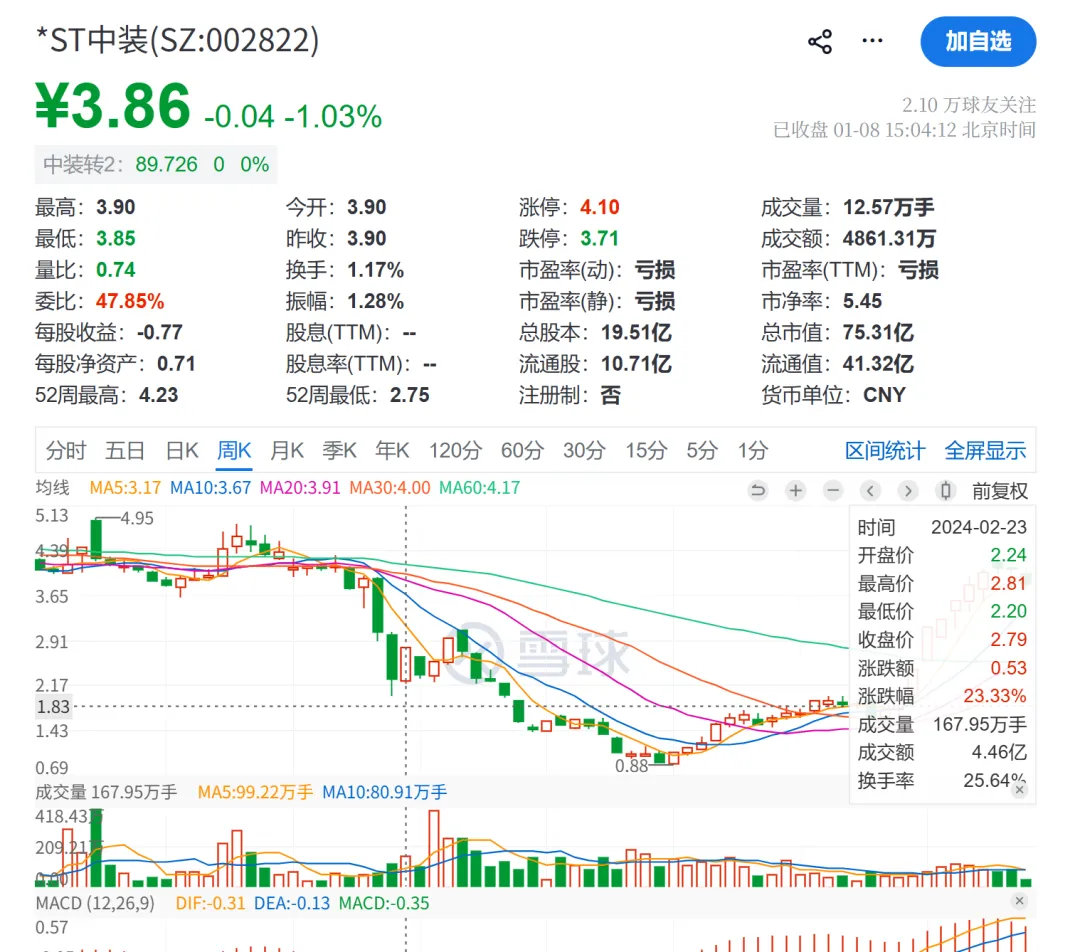
Task: Switch to the 分时 tab
Action: click(66, 451)
